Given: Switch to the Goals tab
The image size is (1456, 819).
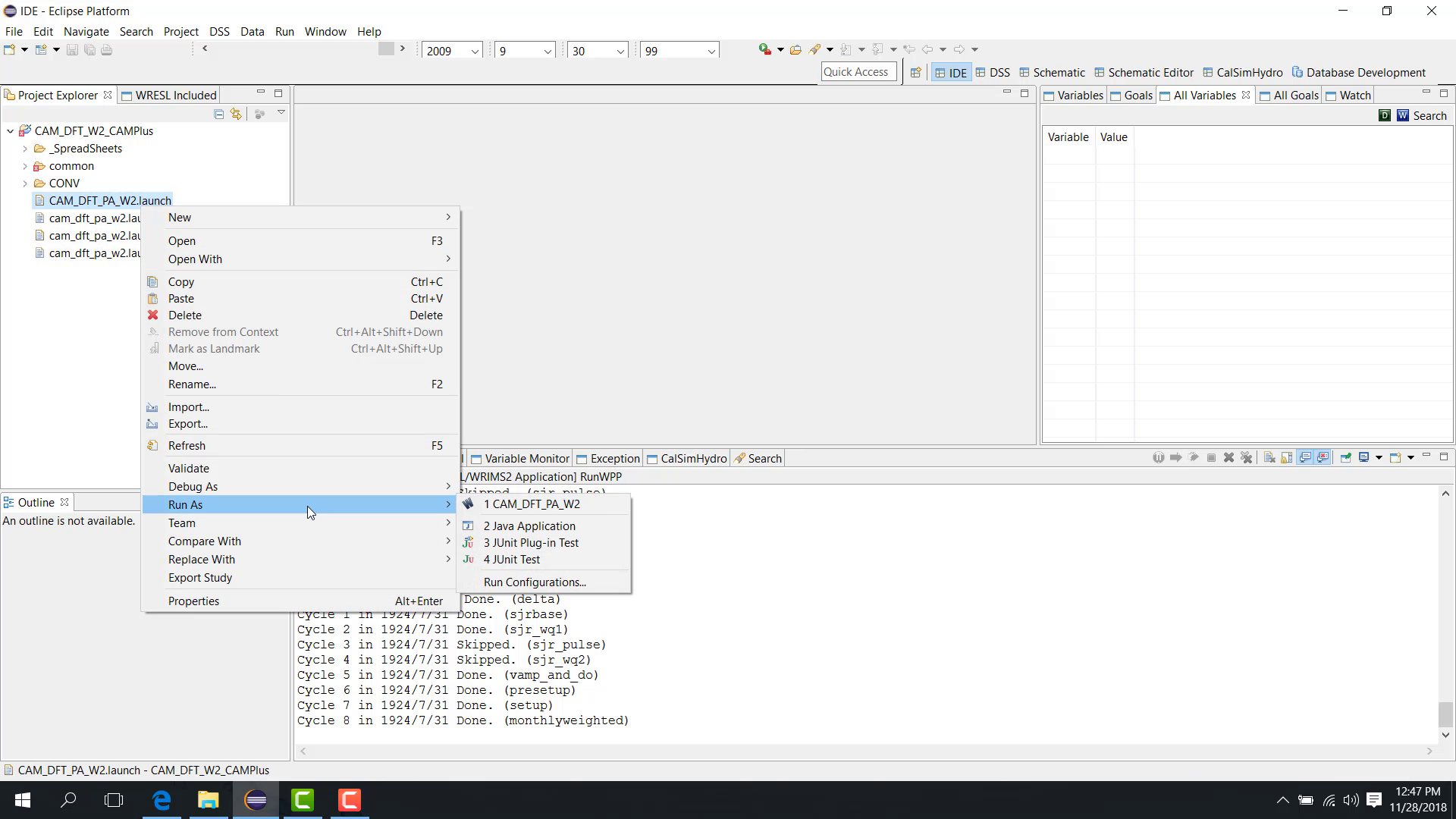Looking at the screenshot, I should [1131, 96].
